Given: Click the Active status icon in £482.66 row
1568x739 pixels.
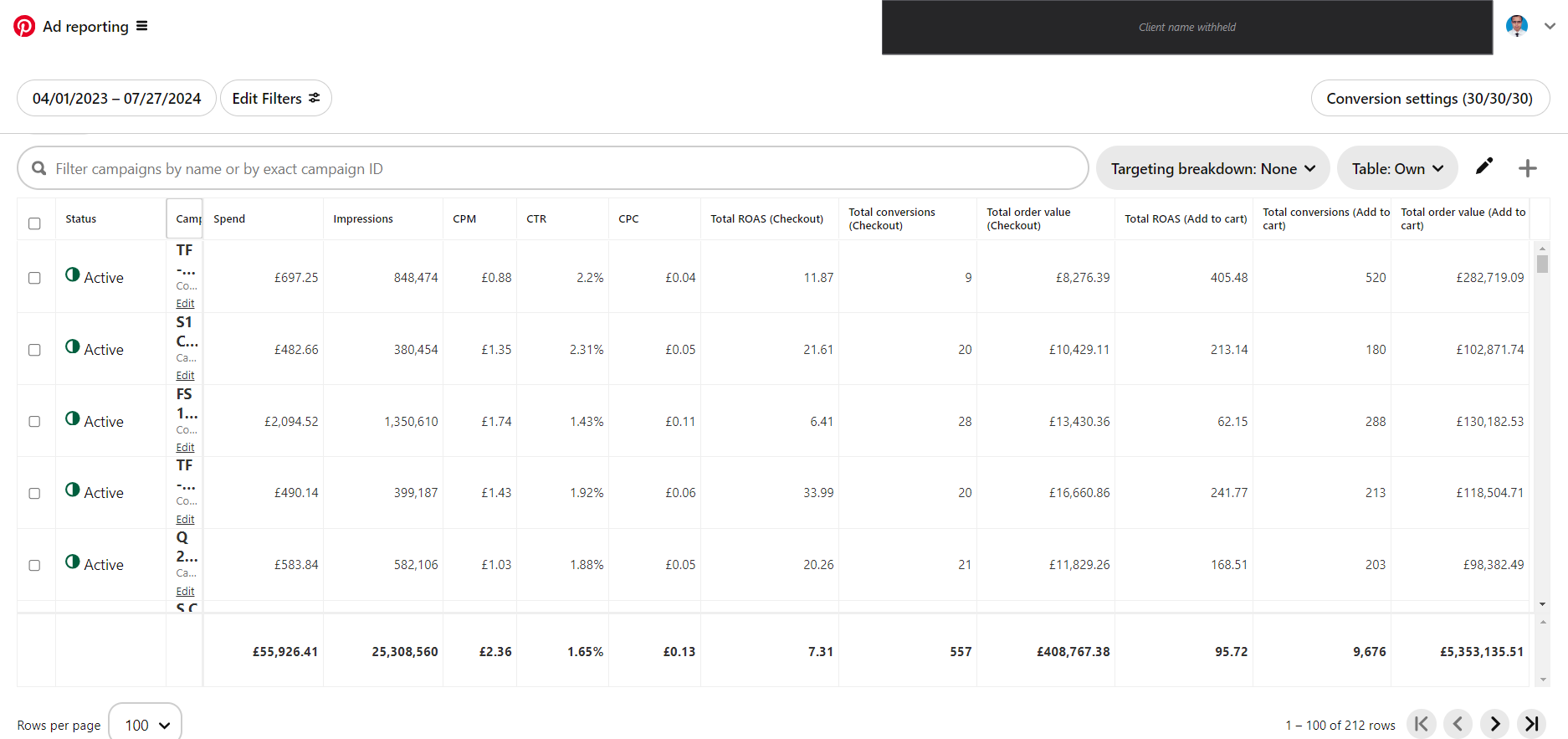Looking at the screenshot, I should [x=73, y=346].
